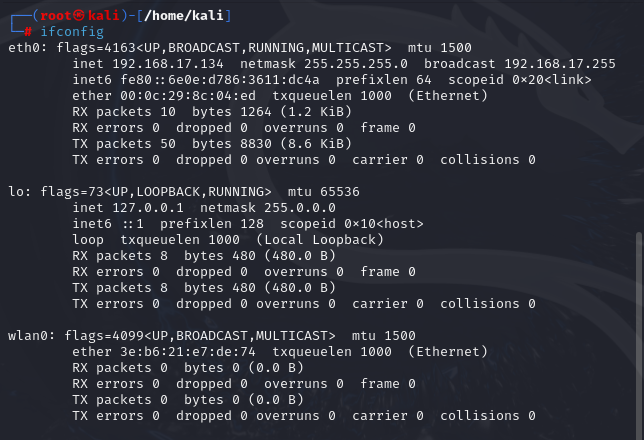Click the wlan0 MAC address 3e:b6:21:e7:de:74

pos(188,352)
